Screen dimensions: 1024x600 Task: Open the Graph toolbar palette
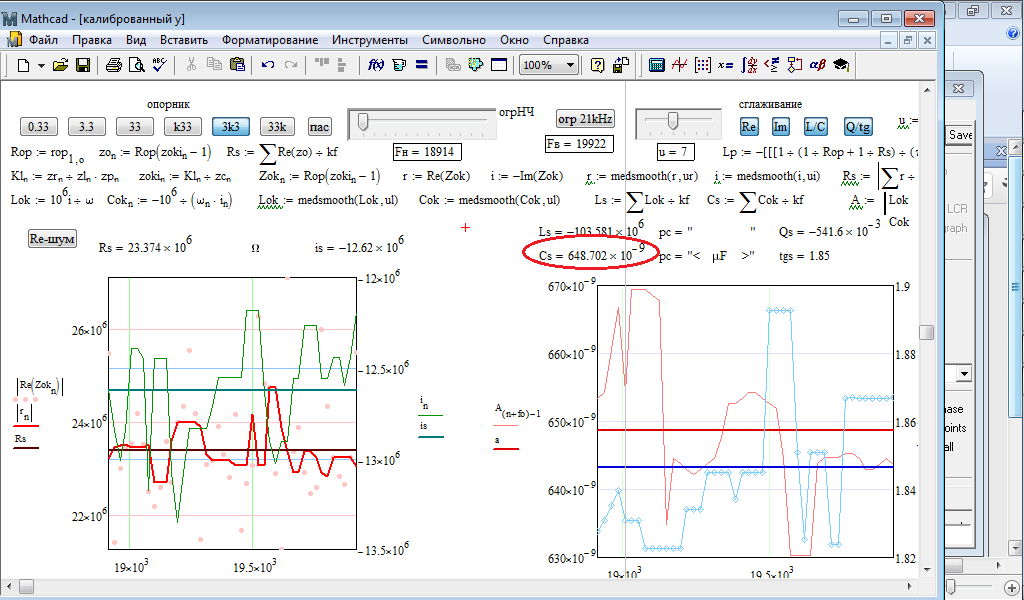click(679, 65)
